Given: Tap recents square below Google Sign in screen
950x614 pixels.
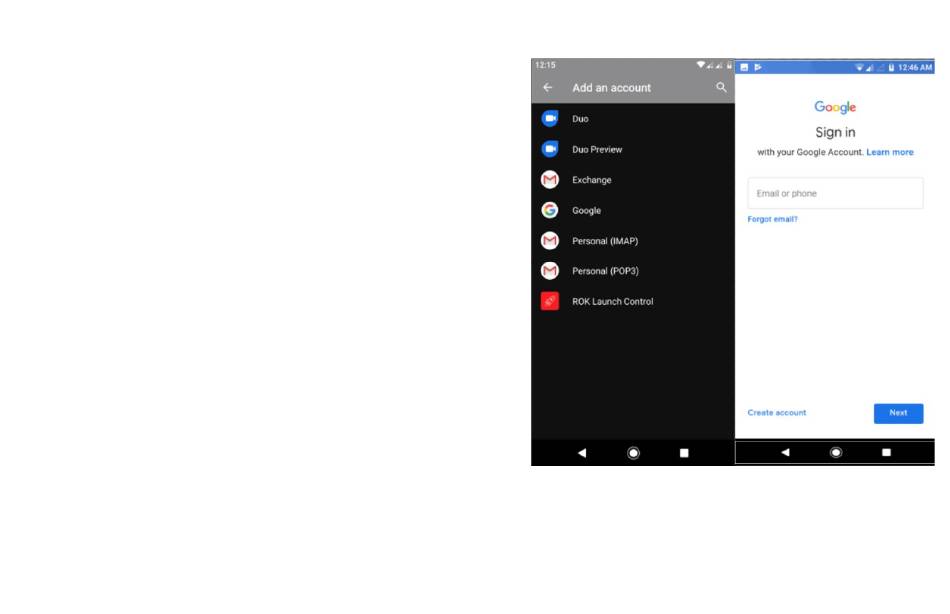Looking at the screenshot, I should 886,452.
